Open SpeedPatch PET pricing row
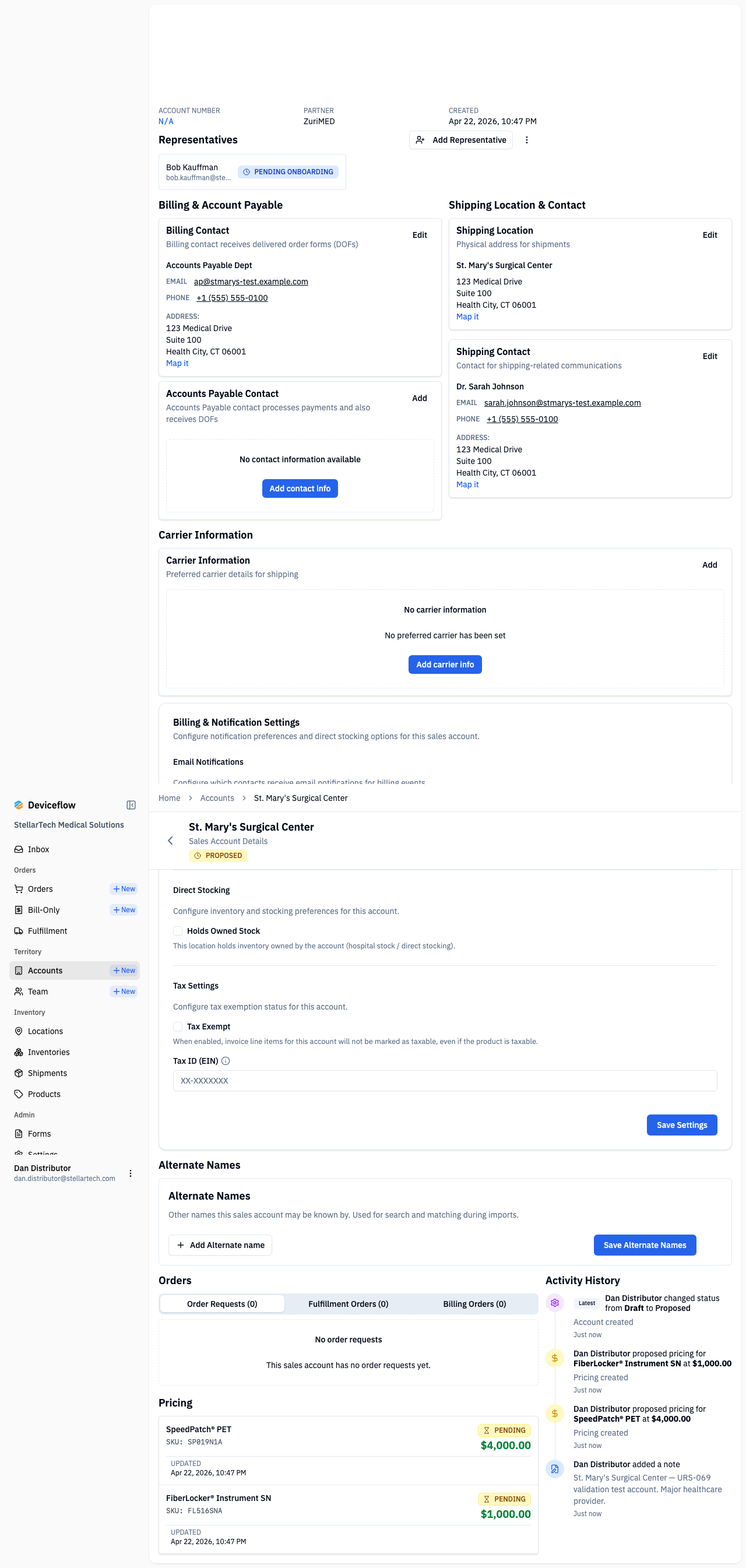 coord(348,1451)
